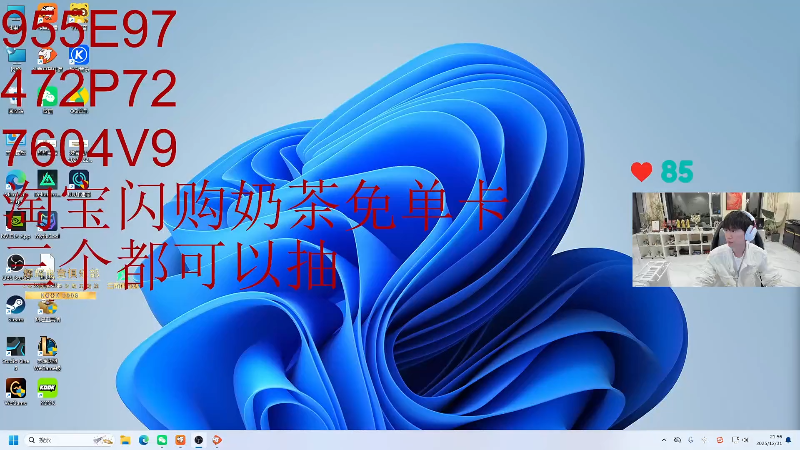Launch the green WeChat desktop shortcut
Image resolution: width=800 pixels, height=450 pixels.
point(48,96)
